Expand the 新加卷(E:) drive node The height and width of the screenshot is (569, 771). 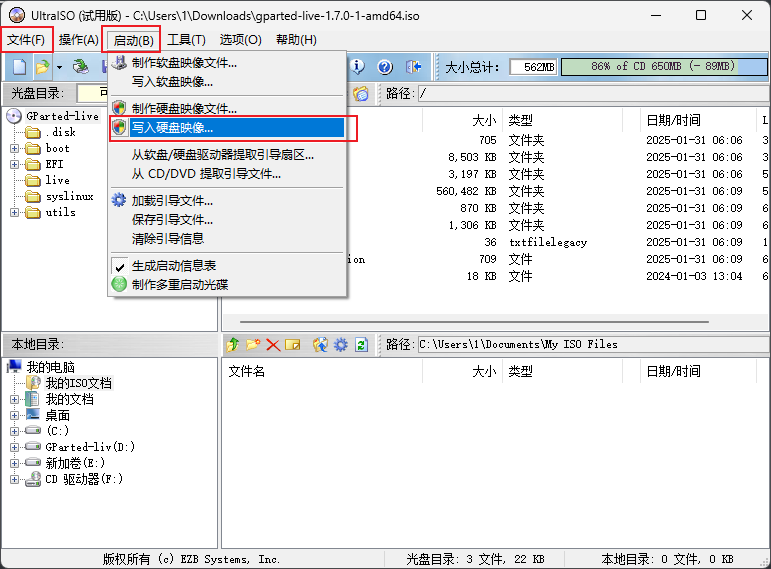point(14,463)
